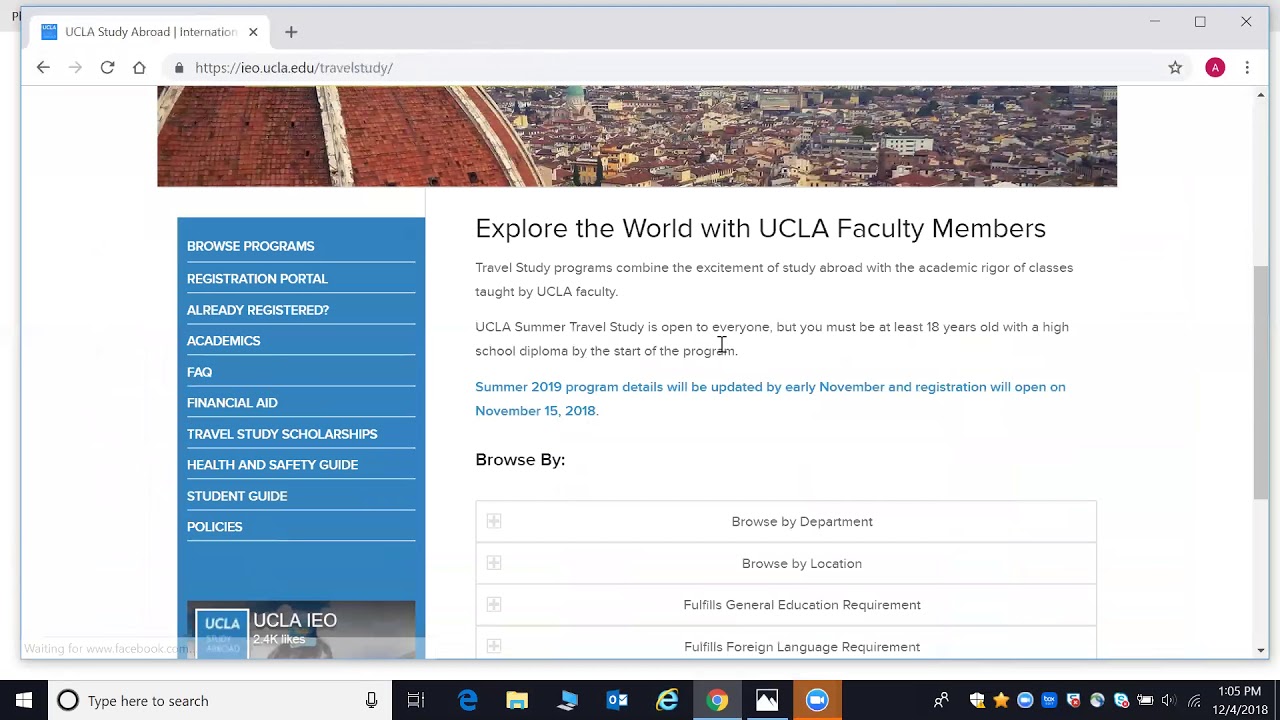Click Browse by Department label
The image size is (1280, 720).
(x=802, y=522)
